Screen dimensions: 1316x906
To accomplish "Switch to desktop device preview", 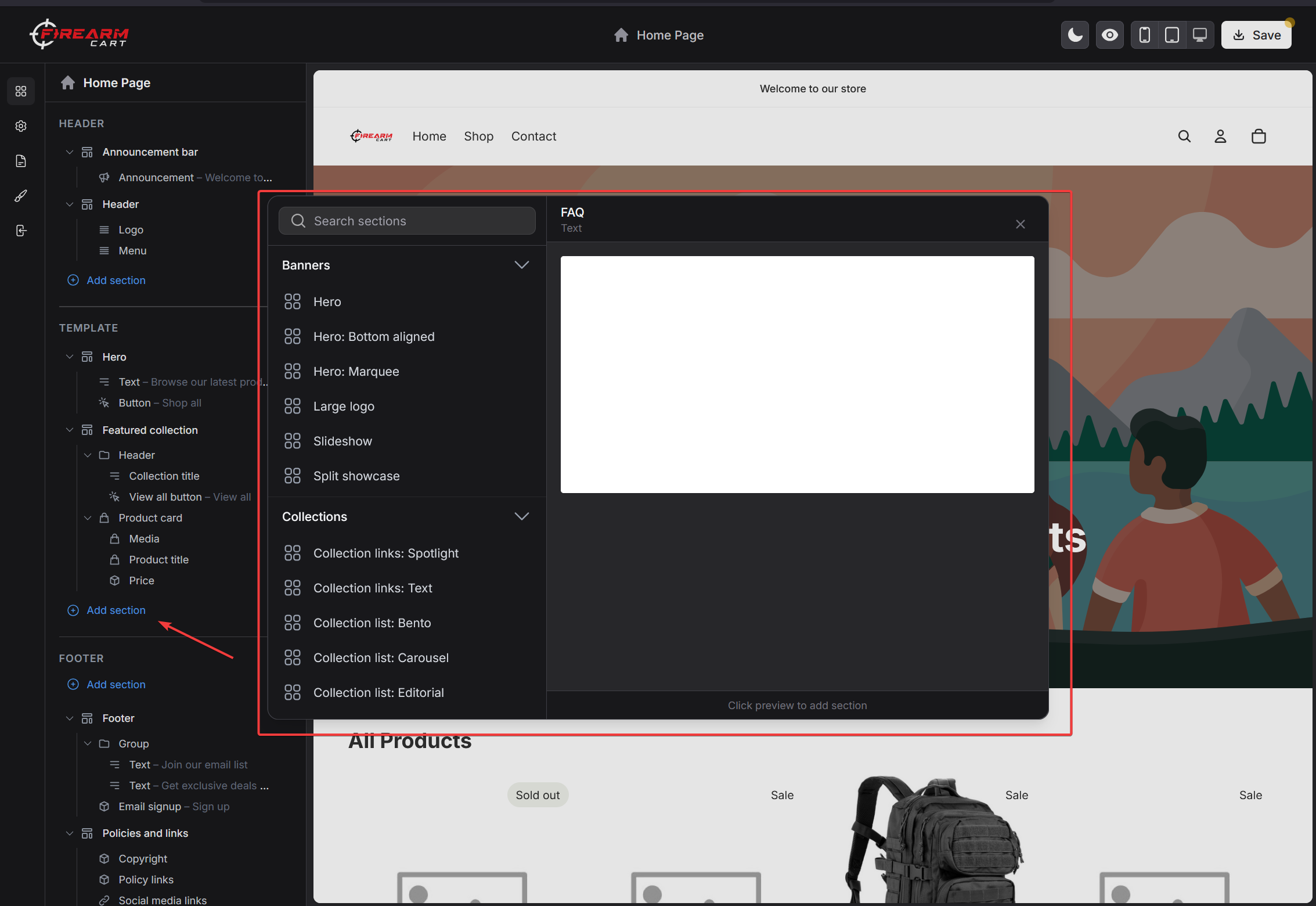I will click(1200, 35).
